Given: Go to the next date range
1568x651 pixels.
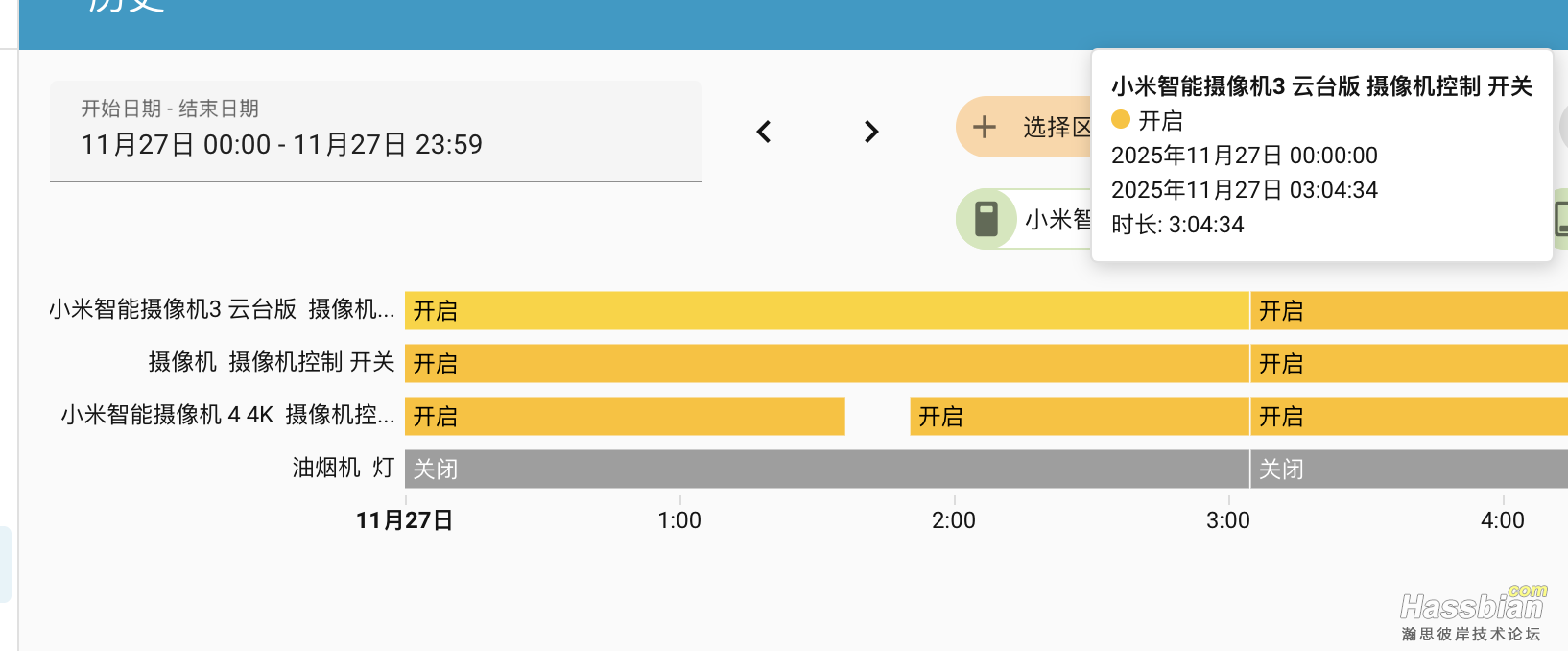Looking at the screenshot, I should [x=871, y=132].
